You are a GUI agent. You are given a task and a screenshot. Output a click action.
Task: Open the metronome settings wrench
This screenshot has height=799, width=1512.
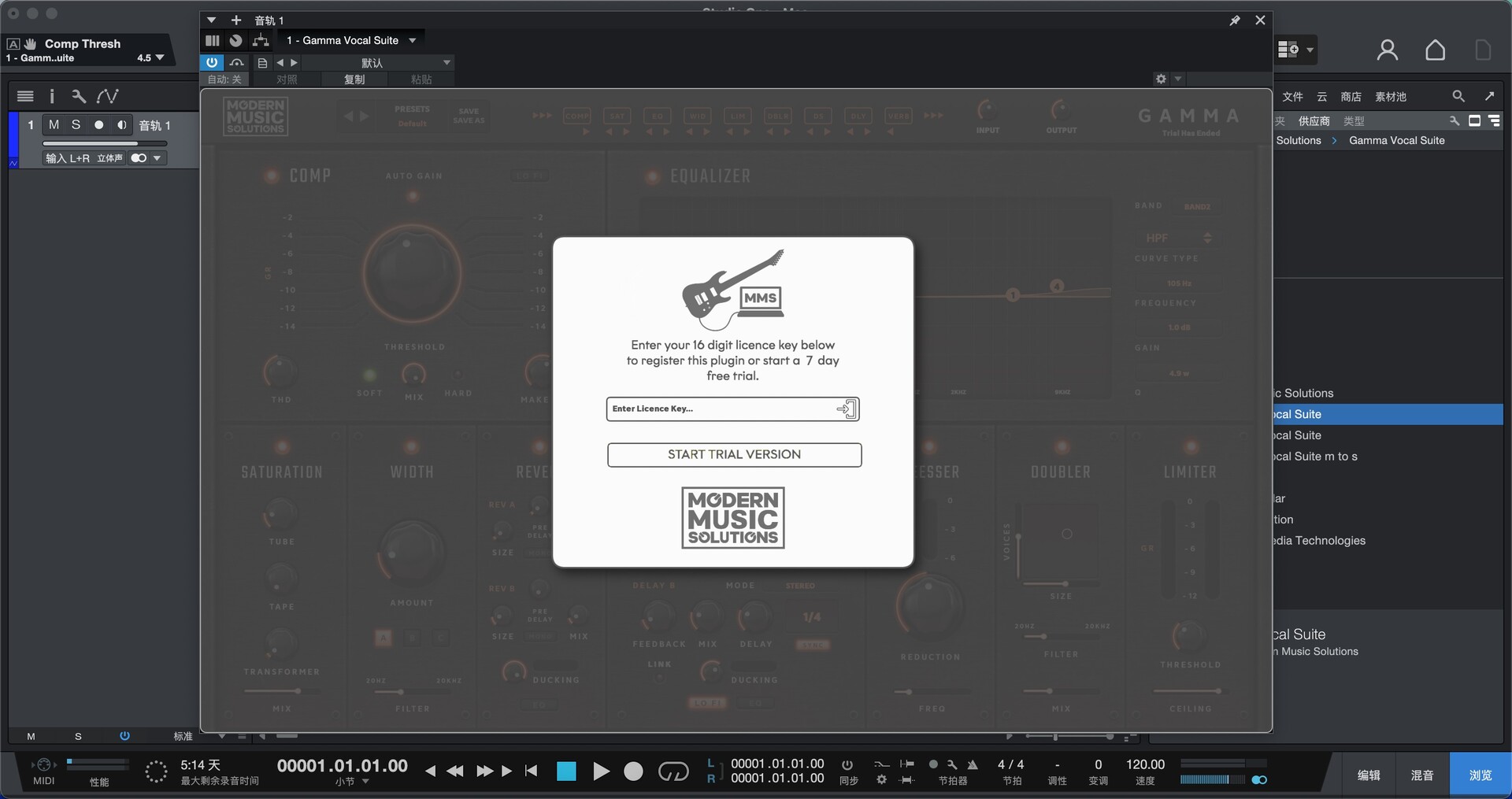pyautogui.click(x=952, y=764)
